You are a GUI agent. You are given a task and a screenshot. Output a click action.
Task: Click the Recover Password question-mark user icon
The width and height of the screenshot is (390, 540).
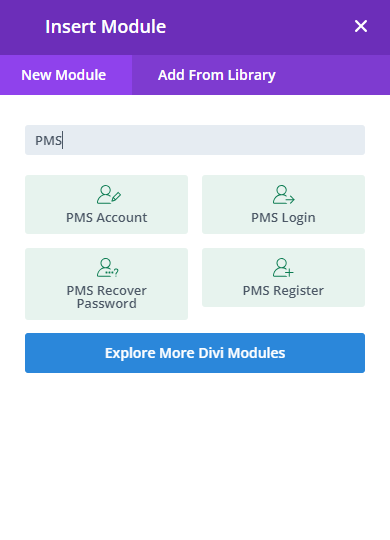[x=107, y=268]
